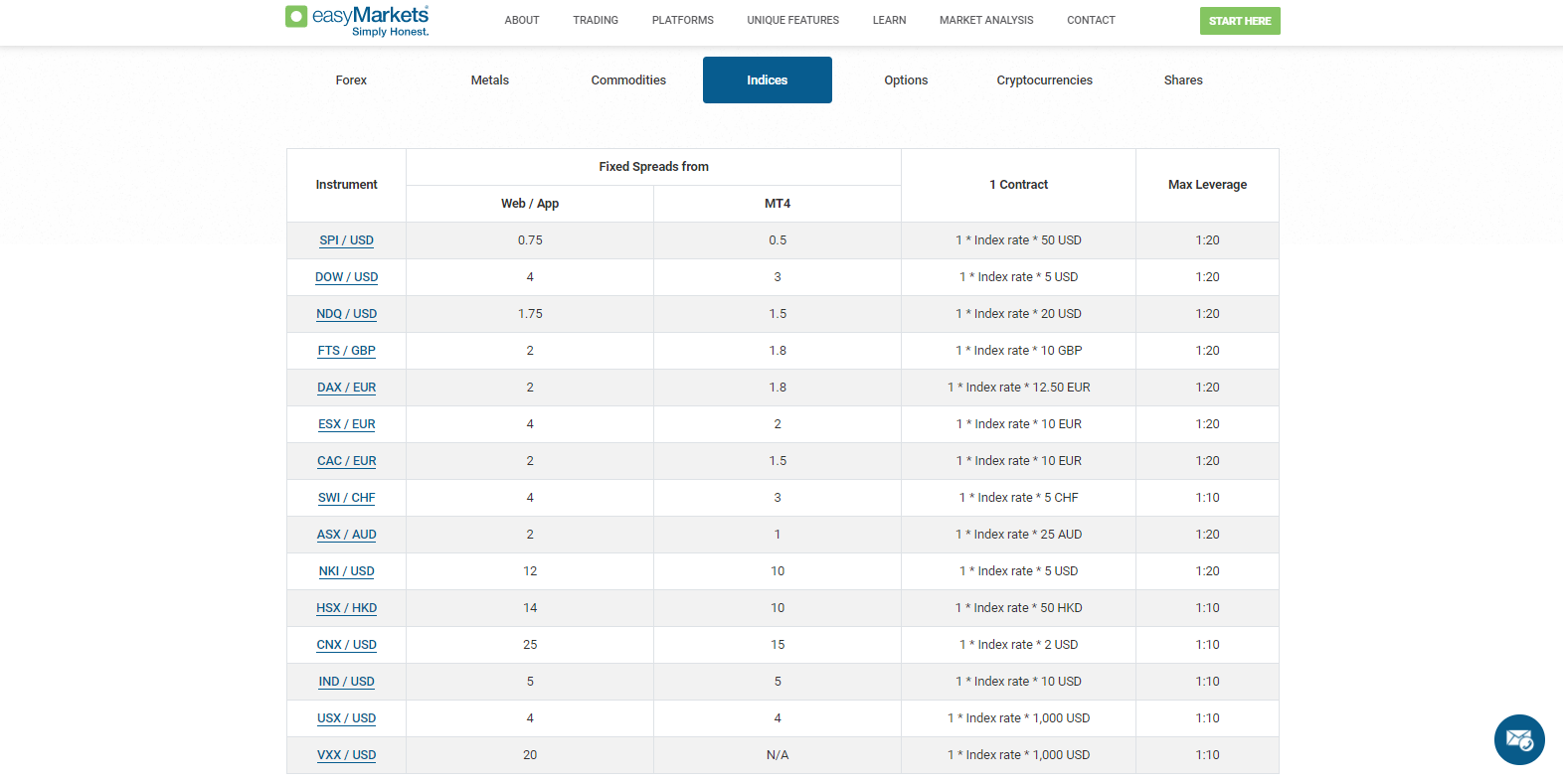The width and height of the screenshot is (1563, 784).
Task: Switch to the Forex tab
Action: click(x=351, y=79)
